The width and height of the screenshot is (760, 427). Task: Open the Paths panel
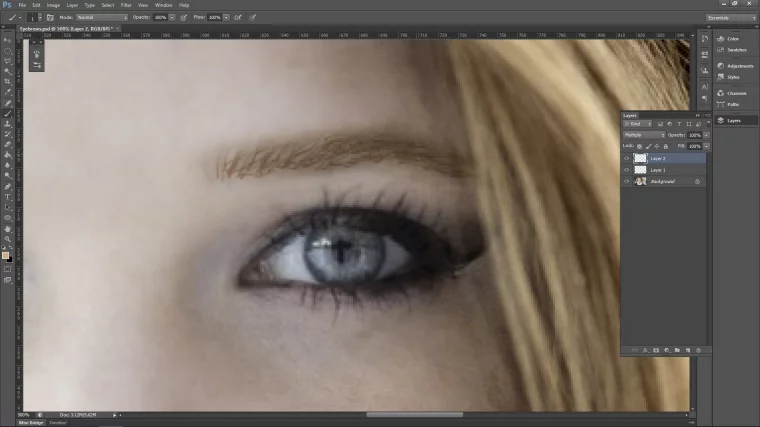[x=733, y=104]
